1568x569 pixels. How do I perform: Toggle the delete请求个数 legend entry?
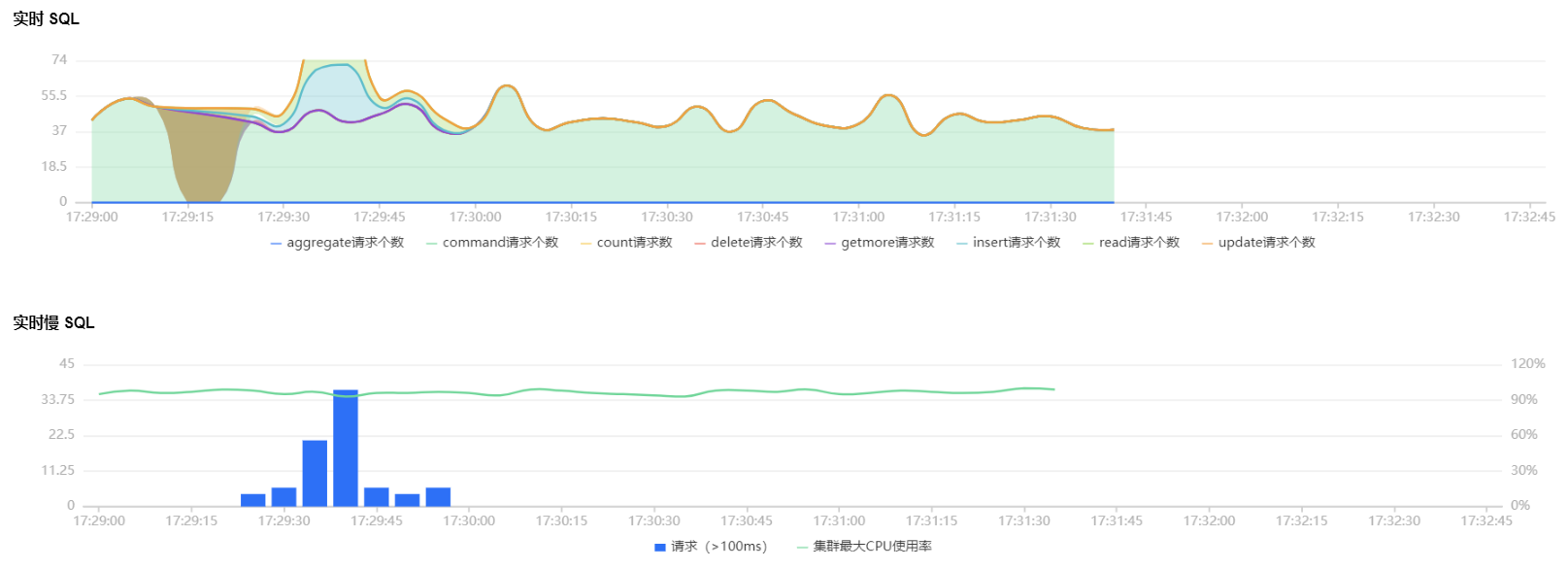click(749, 243)
